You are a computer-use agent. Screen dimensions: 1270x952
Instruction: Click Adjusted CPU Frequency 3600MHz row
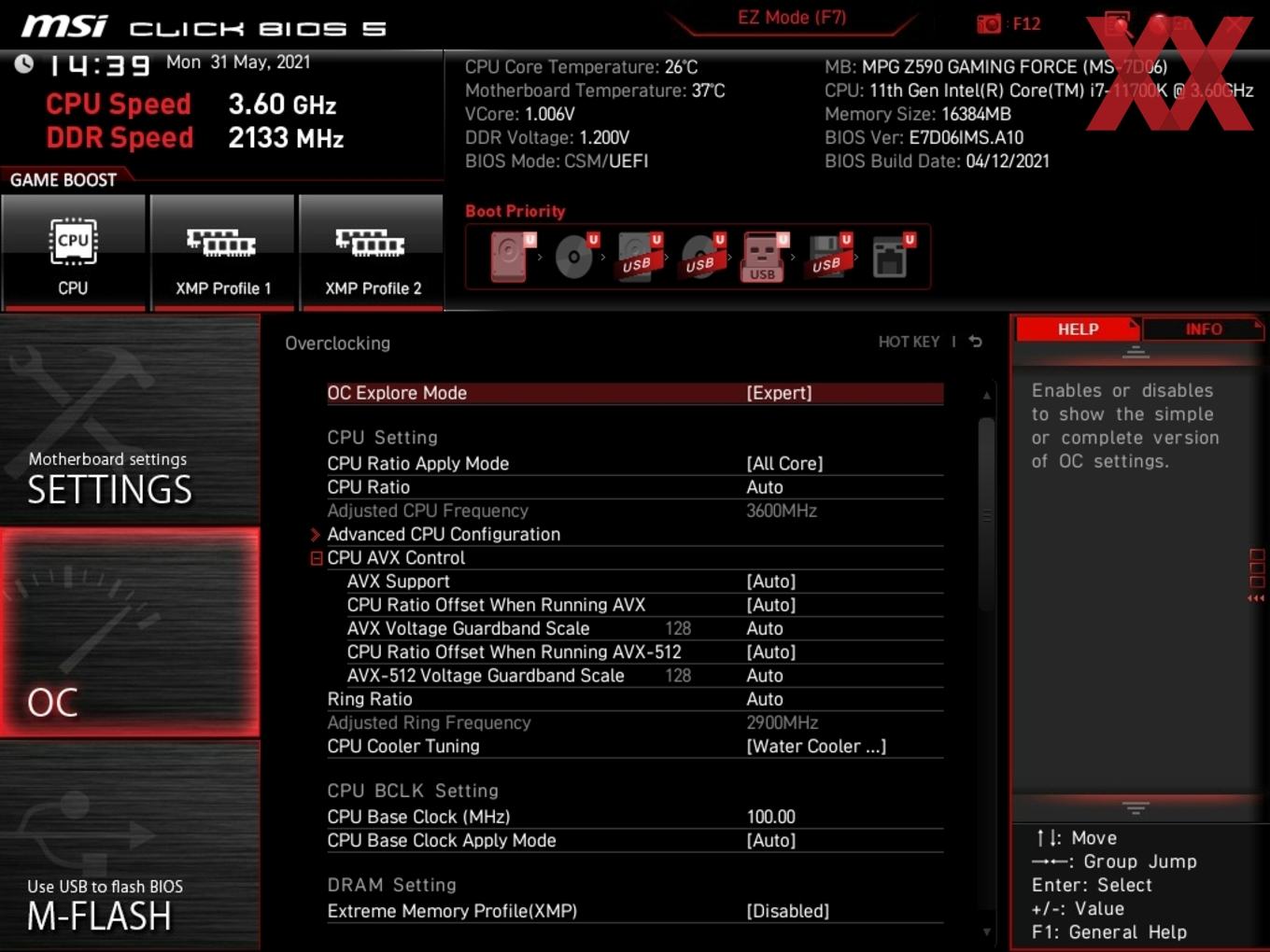[x=635, y=511]
